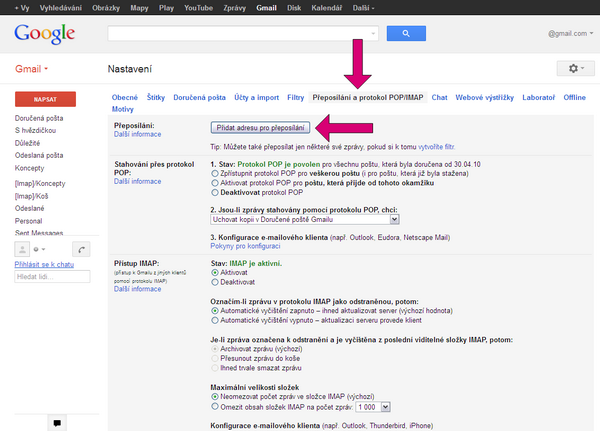The height and width of the screenshot is (431, 600).
Task: Open the 'Offline' settings tab
Action: point(574,97)
